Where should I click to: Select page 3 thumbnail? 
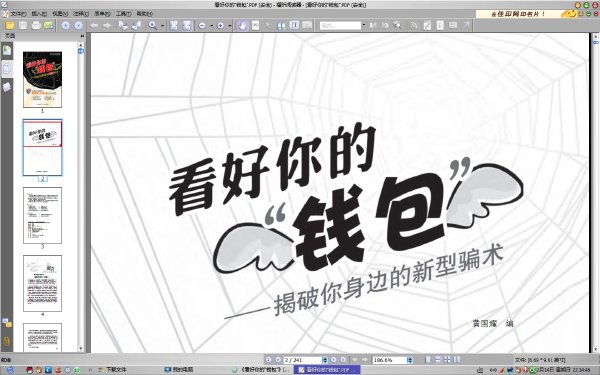(42, 215)
